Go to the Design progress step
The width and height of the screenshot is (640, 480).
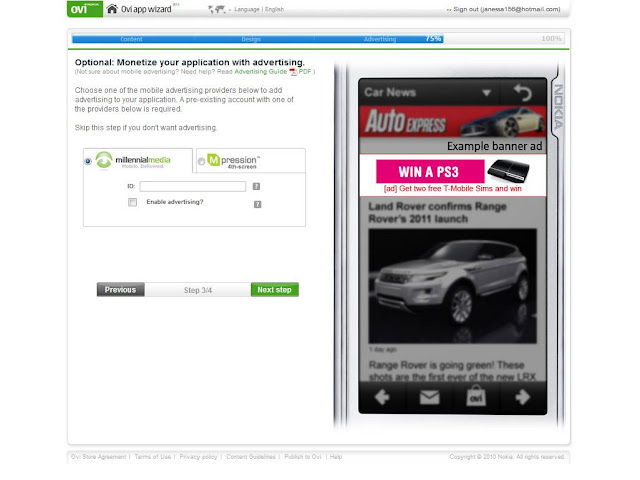point(251,39)
